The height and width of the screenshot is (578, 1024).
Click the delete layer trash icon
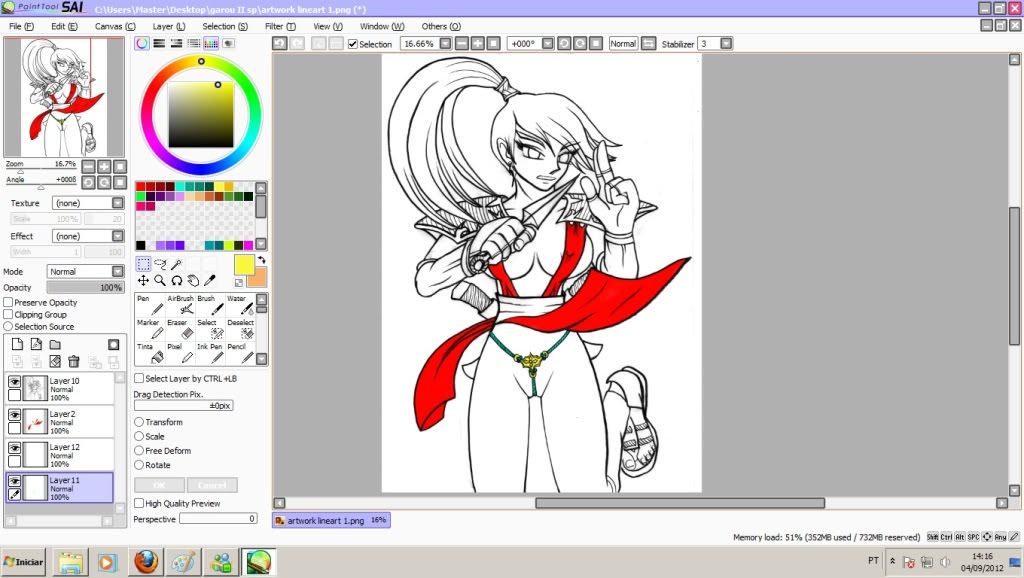click(x=73, y=361)
